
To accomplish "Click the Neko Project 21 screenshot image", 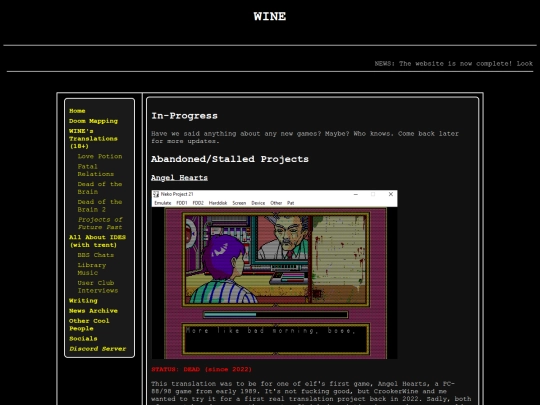I will (x=274, y=274).
